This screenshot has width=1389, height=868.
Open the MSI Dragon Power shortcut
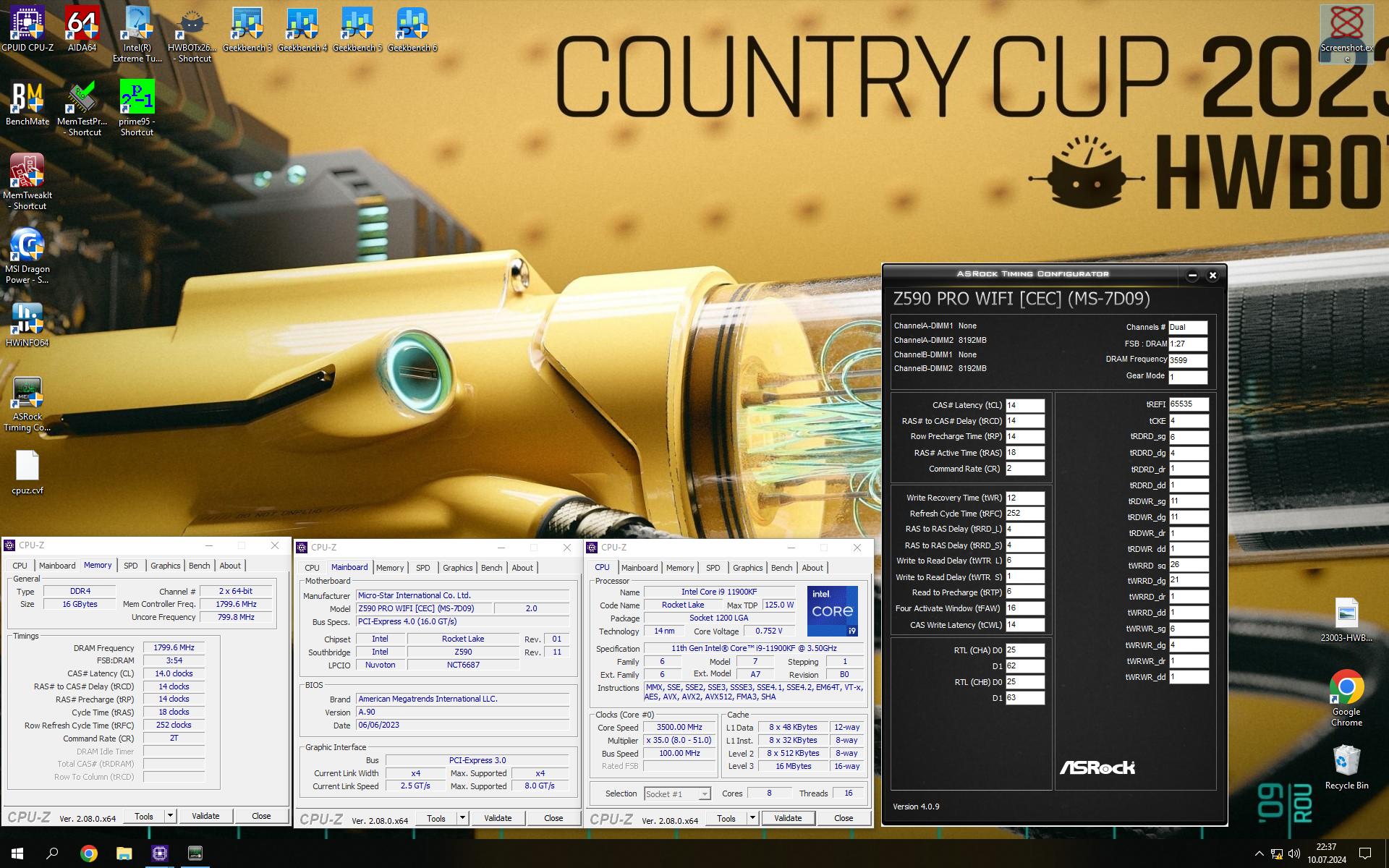[x=27, y=255]
